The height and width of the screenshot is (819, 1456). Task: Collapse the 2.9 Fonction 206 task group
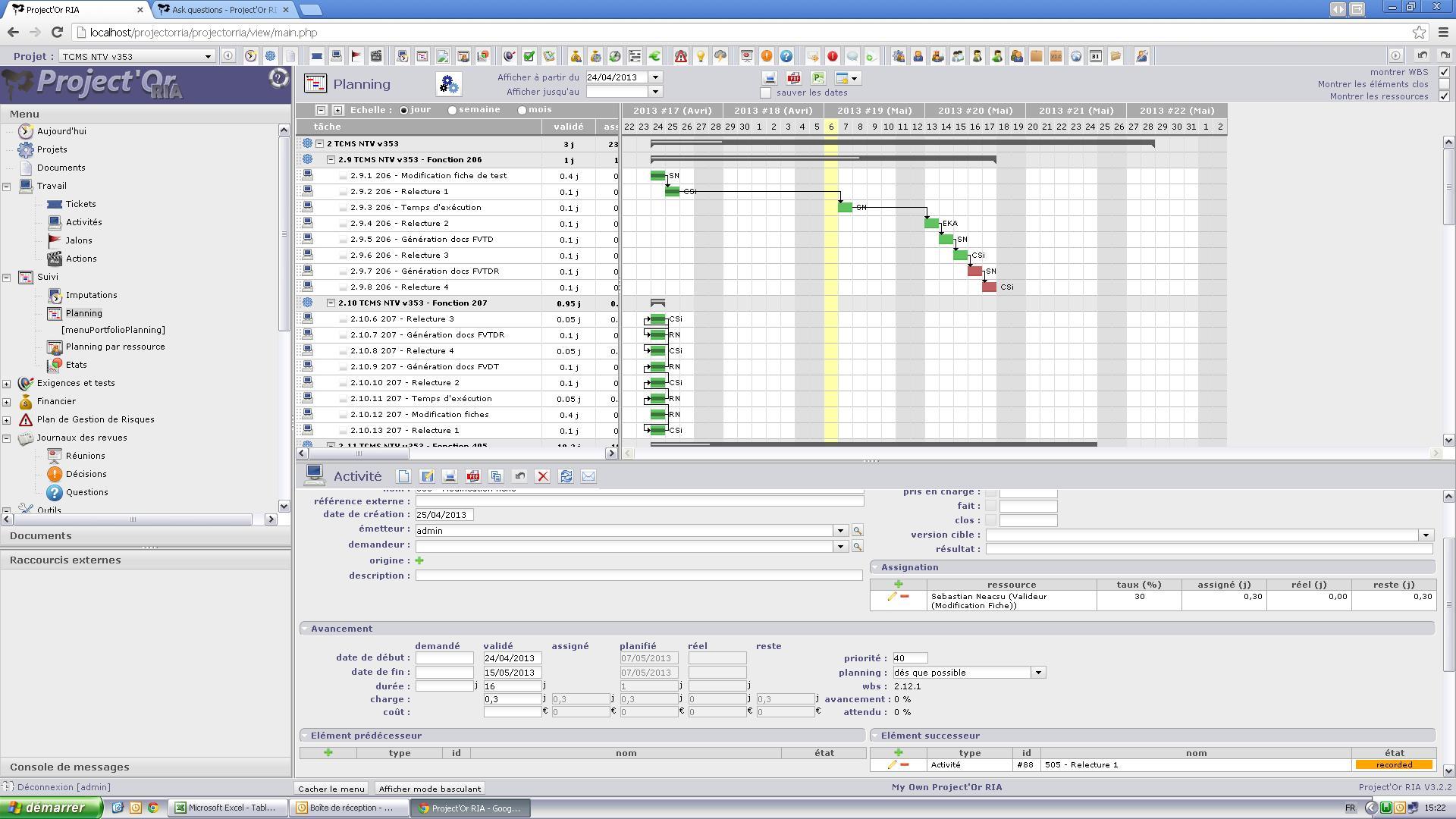coord(331,160)
